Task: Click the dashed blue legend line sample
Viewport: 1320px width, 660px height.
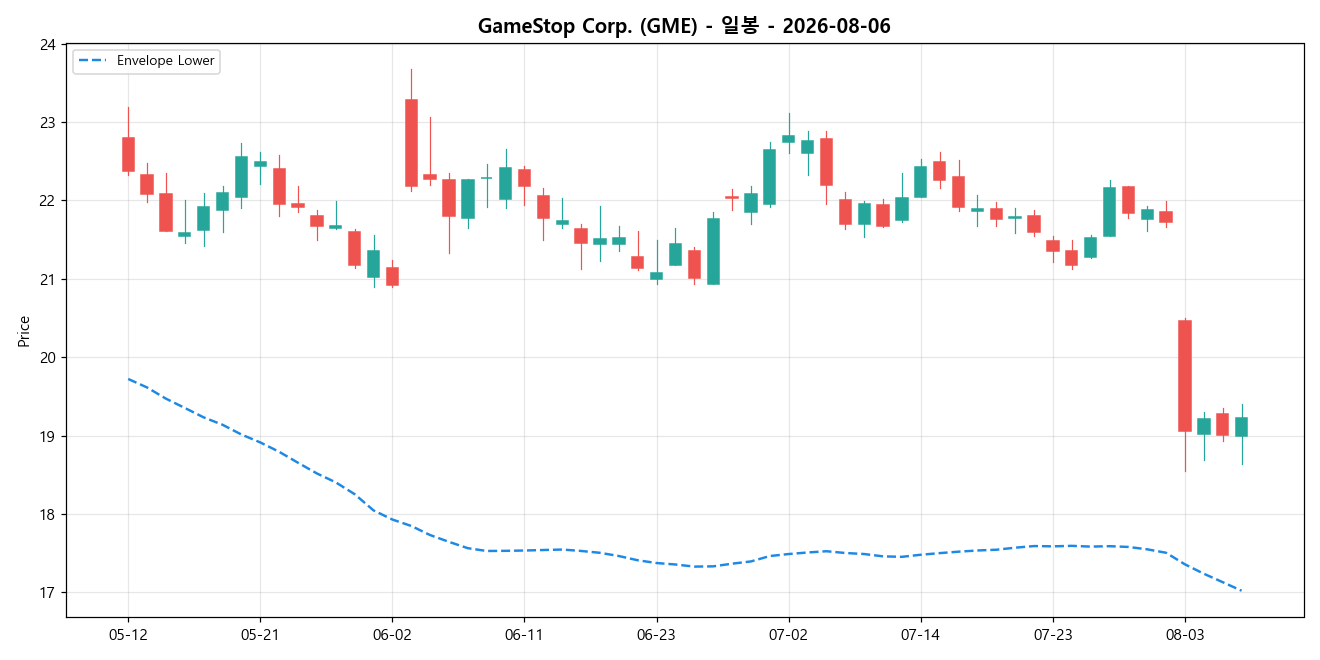Action: click(93, 61)
